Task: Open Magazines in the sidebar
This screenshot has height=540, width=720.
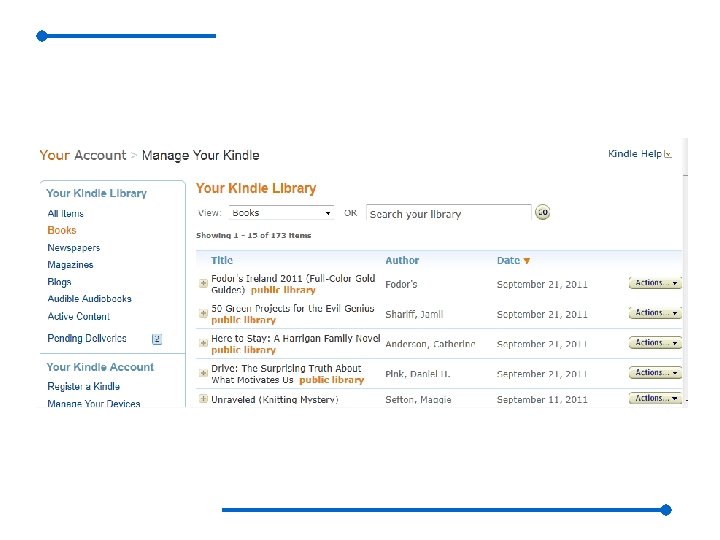Action: tap(70, 264)
